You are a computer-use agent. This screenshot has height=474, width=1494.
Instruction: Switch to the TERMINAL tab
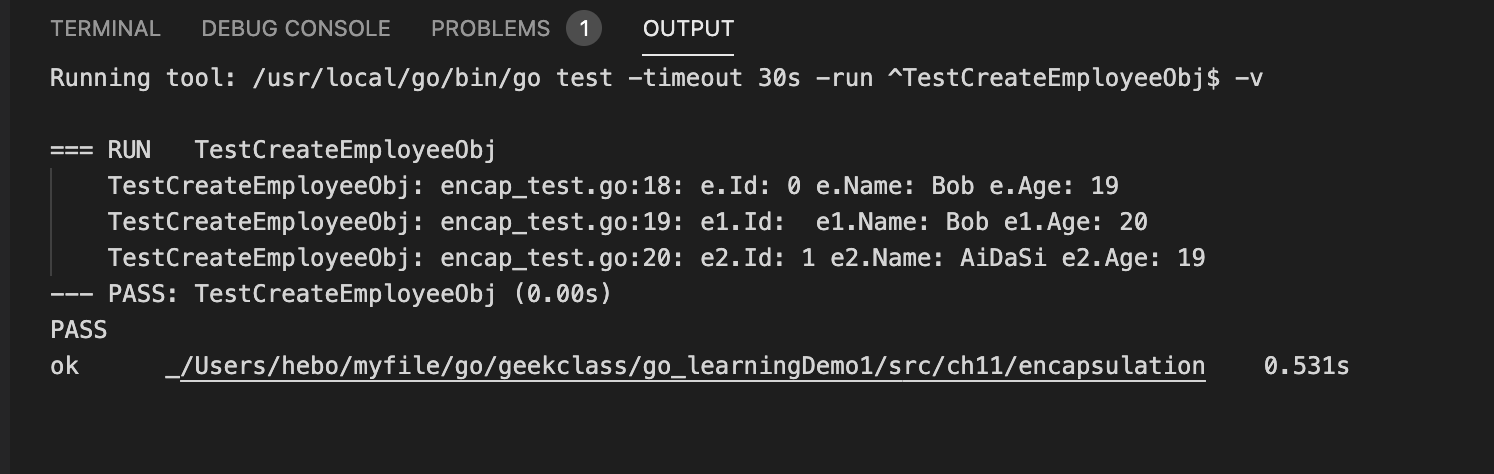click(x=105, y=29)
